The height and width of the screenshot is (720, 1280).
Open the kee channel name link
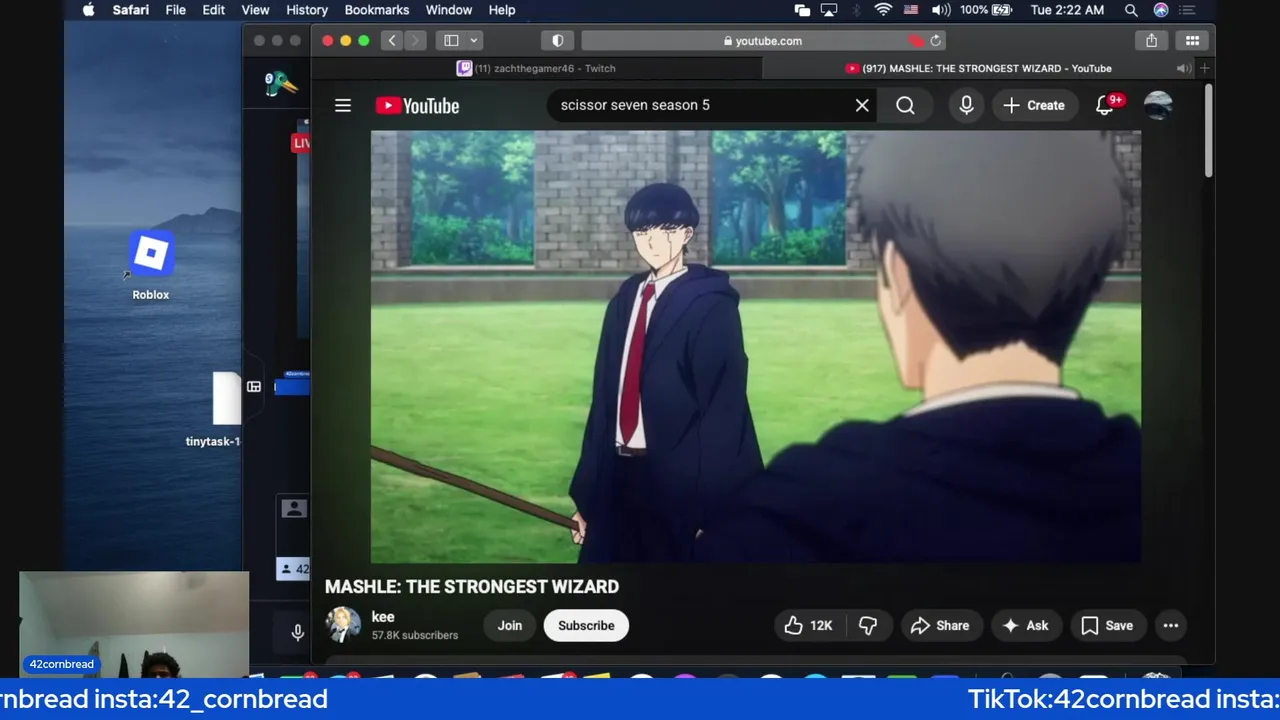383,617
